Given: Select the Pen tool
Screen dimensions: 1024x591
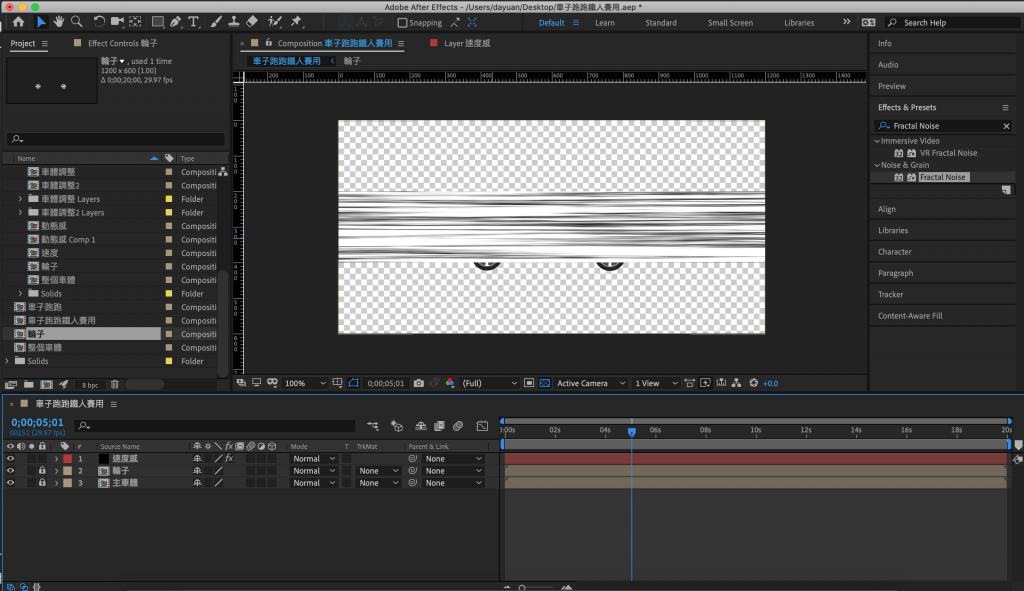Looking at the screenshot, I should [x=175, y=22].
